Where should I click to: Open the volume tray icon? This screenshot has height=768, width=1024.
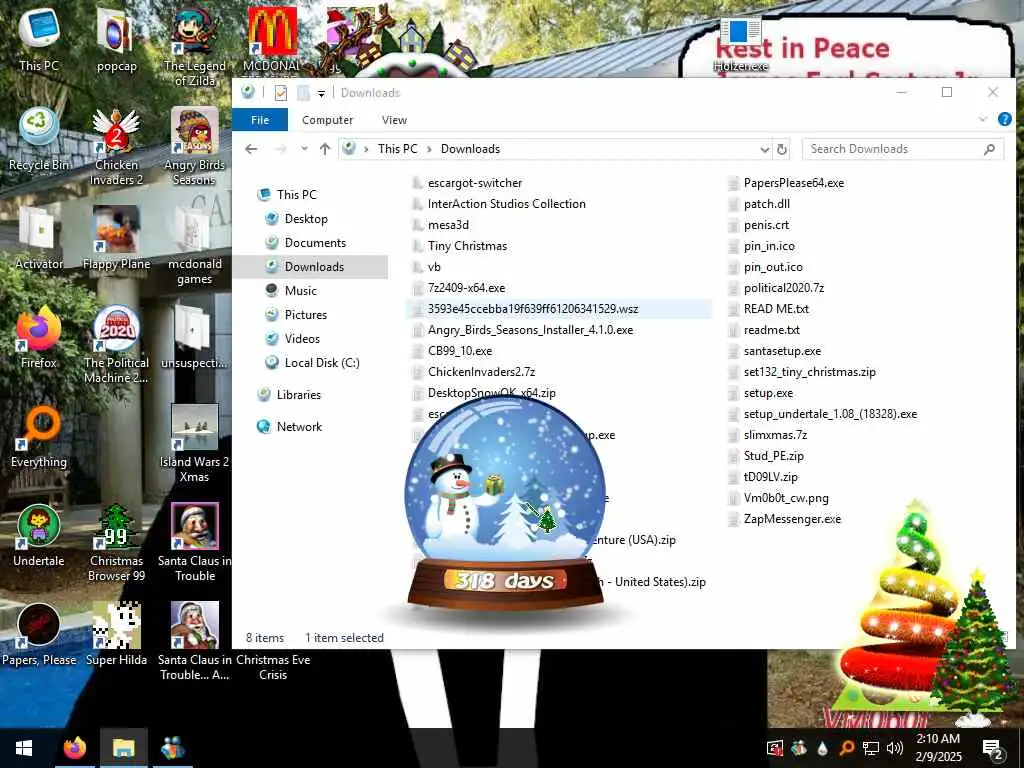point(895,748)
